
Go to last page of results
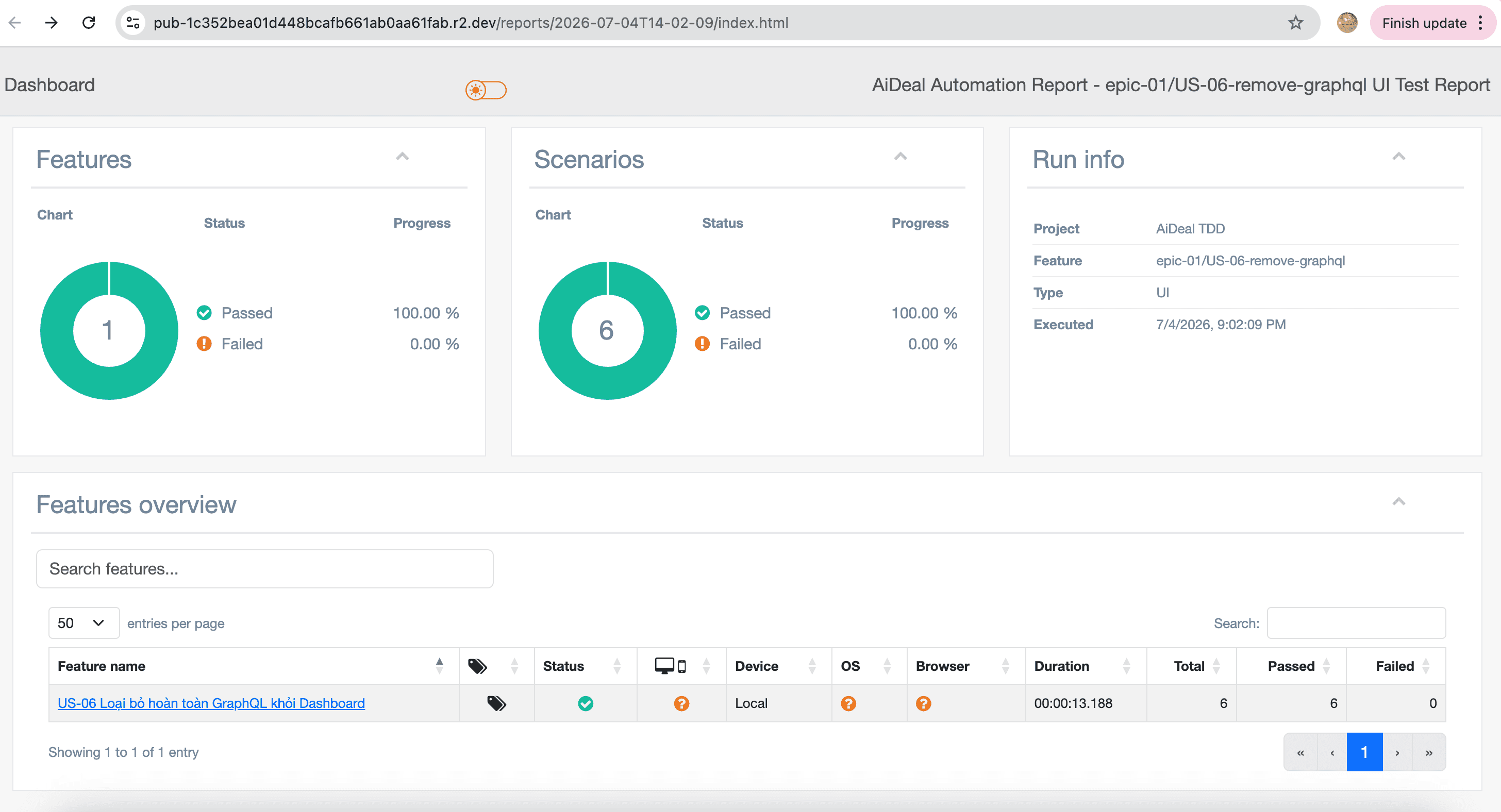click(1429, 752)
